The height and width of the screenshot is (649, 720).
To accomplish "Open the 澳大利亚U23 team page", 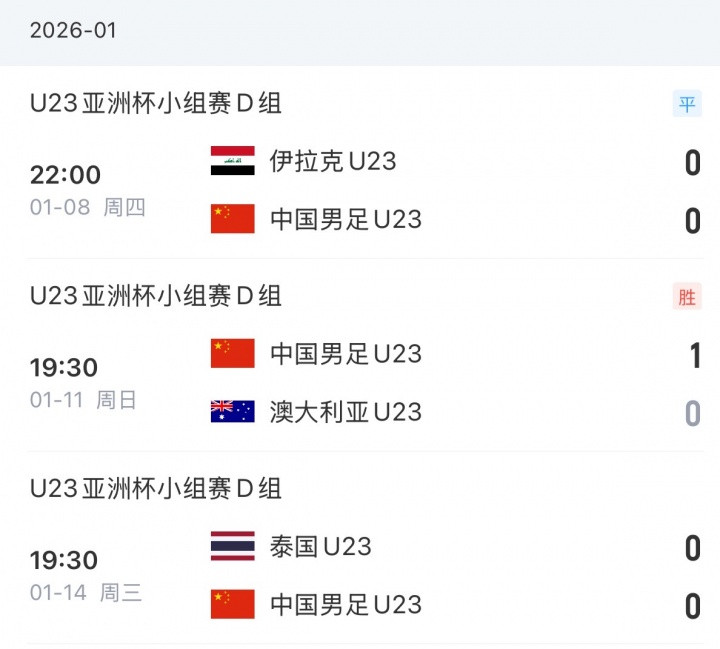I will point(345,411).
